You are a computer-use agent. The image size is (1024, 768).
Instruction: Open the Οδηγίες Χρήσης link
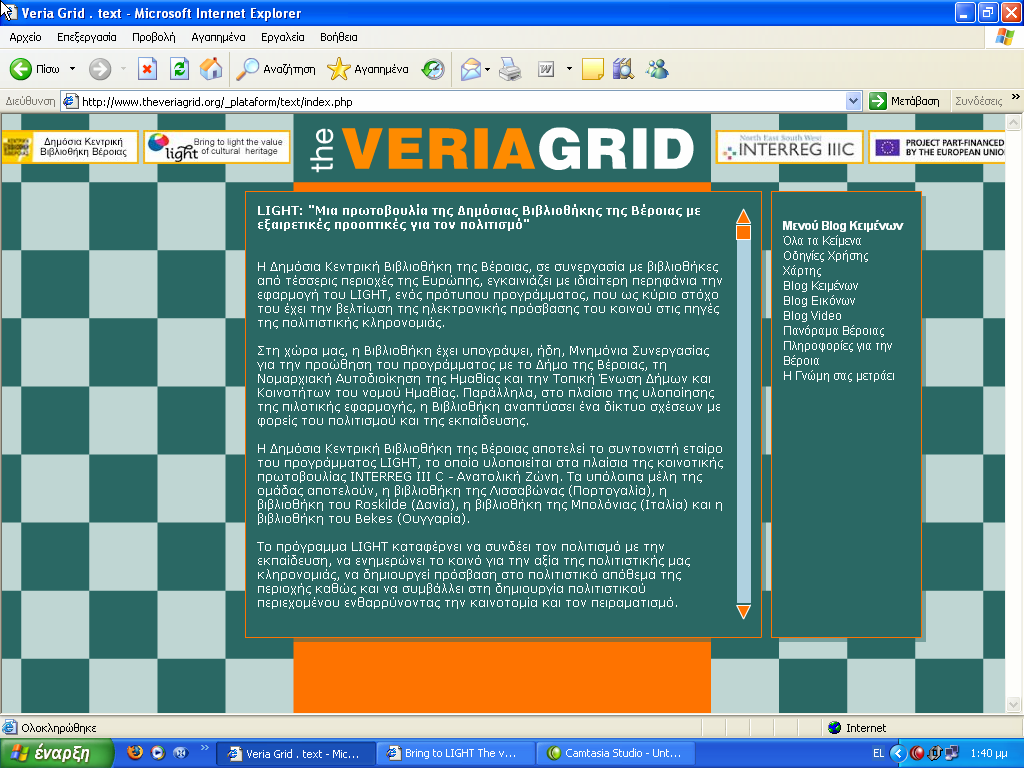click(x=825, y=256)
